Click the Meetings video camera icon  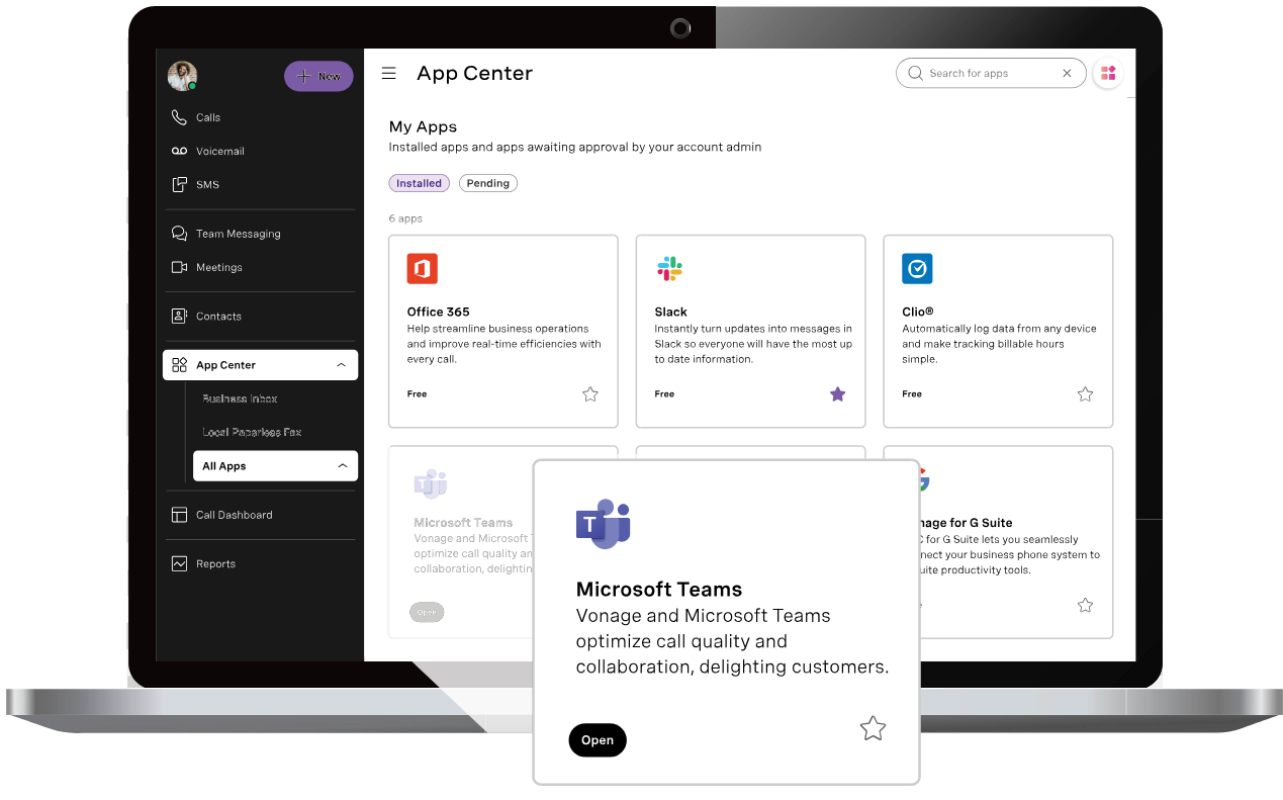pyautogui.click(x=179, y=267)
